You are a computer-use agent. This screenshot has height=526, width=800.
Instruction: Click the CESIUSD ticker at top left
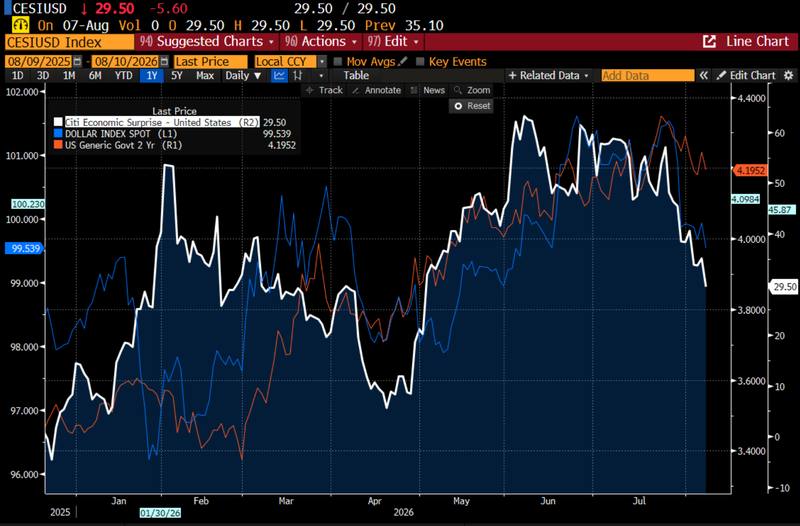[x=39, y=9]
